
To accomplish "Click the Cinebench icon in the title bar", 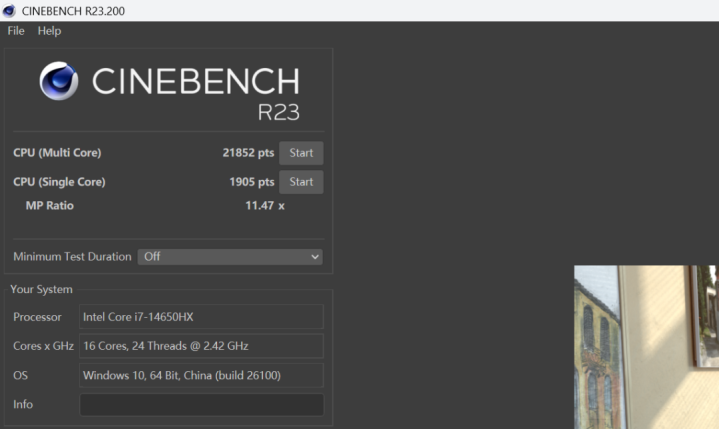I will tap(9, 11).
